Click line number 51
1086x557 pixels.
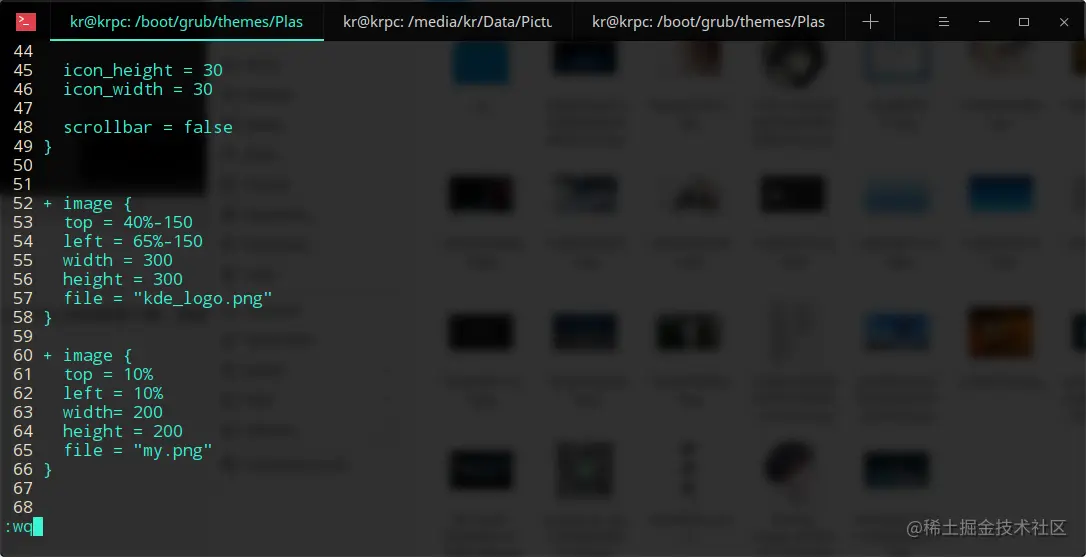pyautogui.click(x=23, y=184)
